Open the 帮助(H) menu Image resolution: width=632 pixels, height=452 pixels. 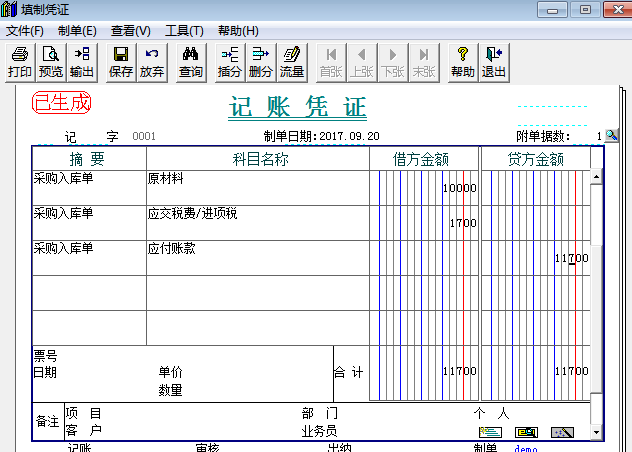tap(238, 31)
